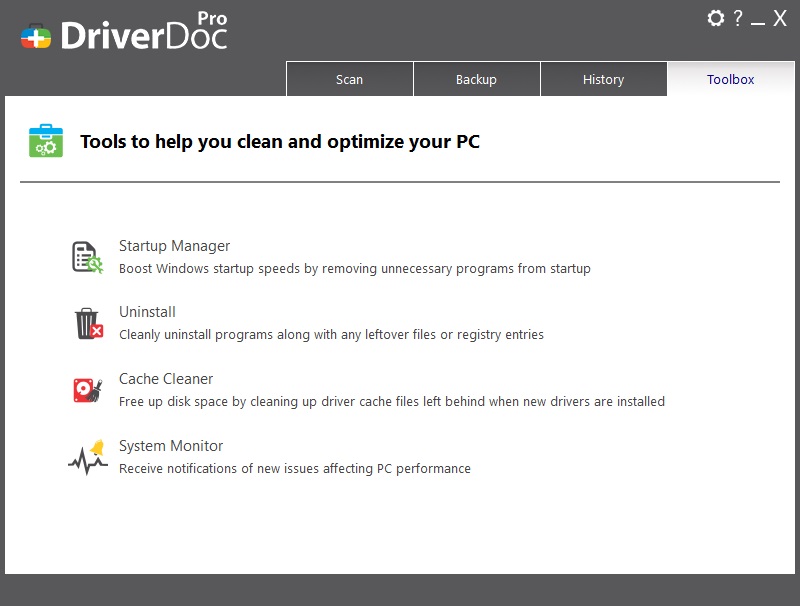The height and width of the screenshot is (606, 800).
Task: Select the Toolbox tab
Action: click(x=731, y=79)
